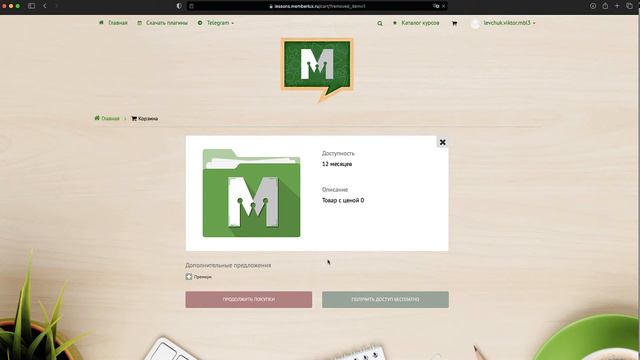Click the 'Главная' breadcrumb link
The height and width of the screenshot is (360, 640).
[107, 118]
